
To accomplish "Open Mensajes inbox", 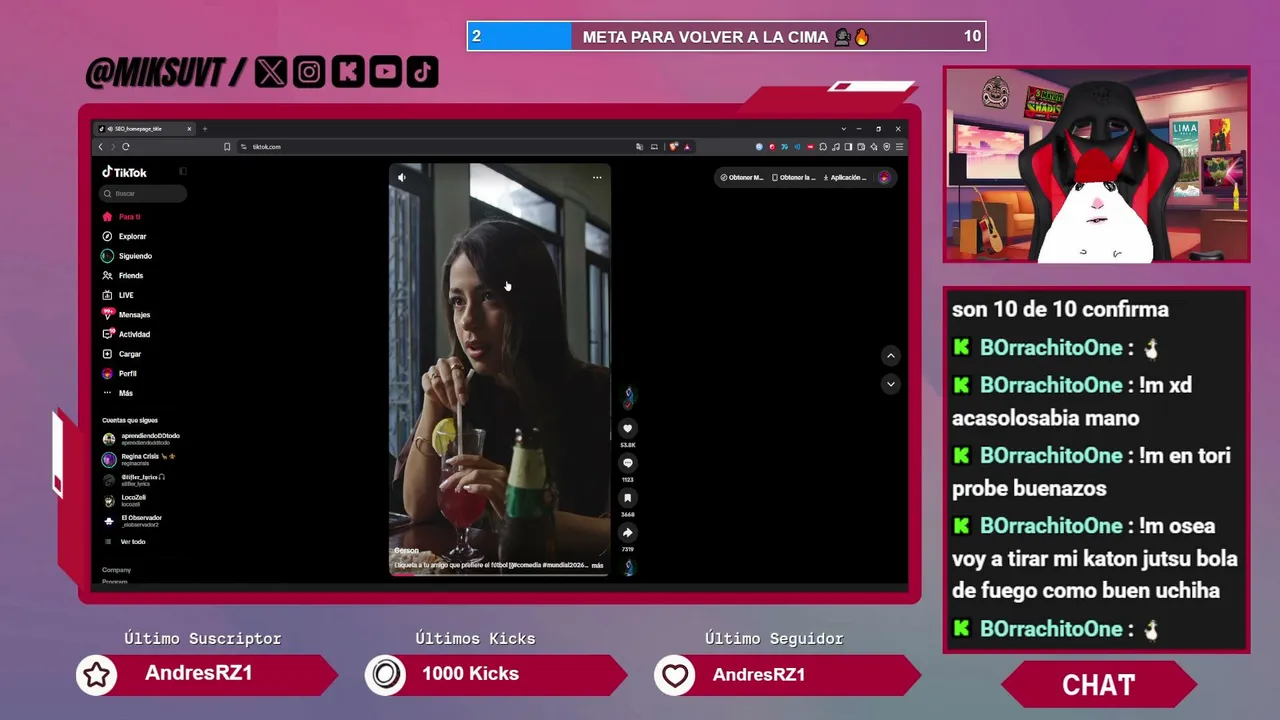I will point(126,315).
